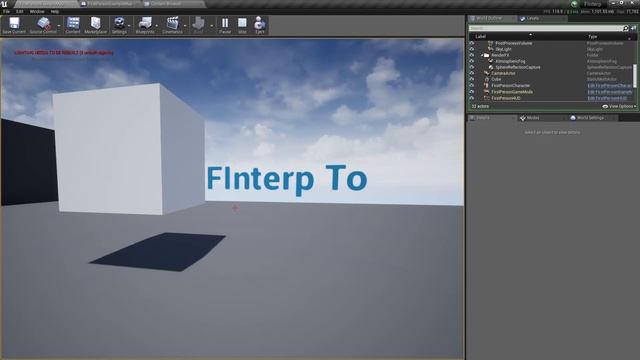Open the Edit FirstPersonGameMode link
This screenshot has height=360, width=640.
point(610,92)
